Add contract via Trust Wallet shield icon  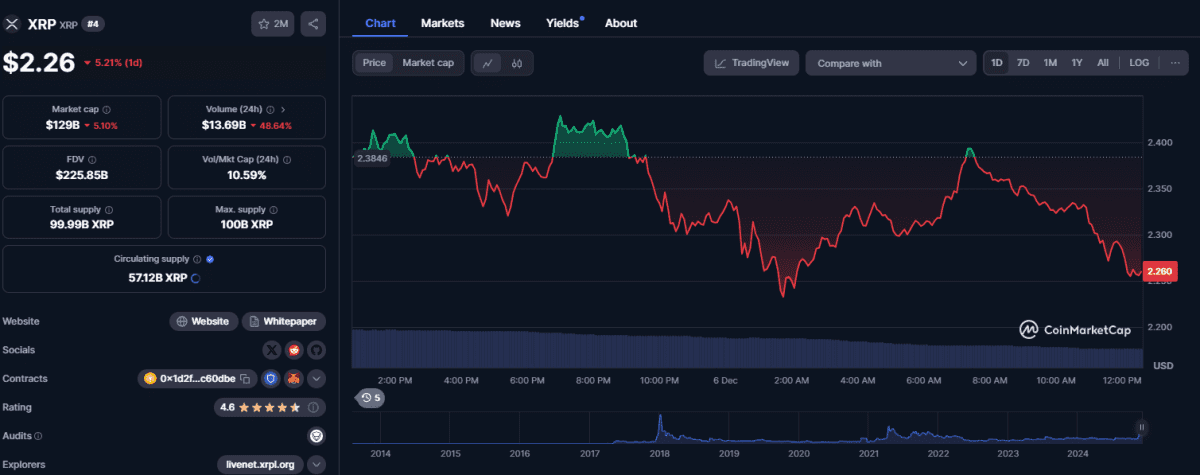(270, 379)
